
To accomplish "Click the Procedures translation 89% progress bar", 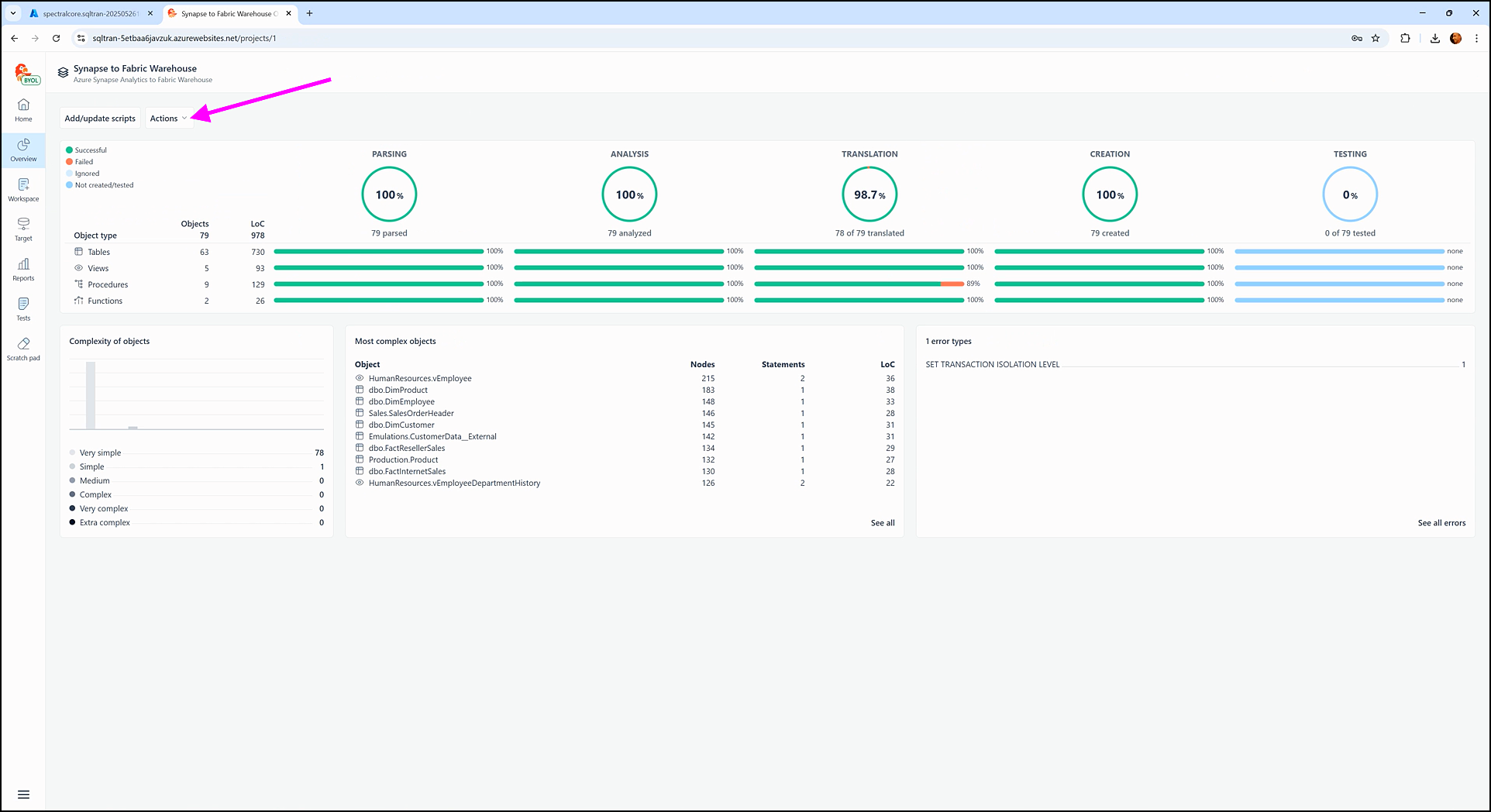I will click(x=859, y=284).
